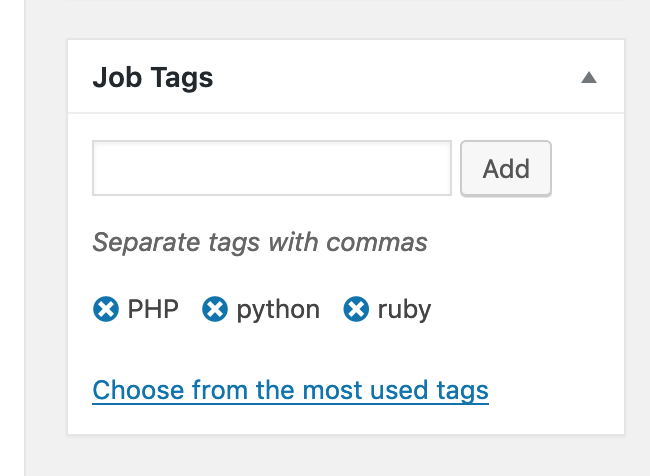Click the empty area below the tags link
This screenshot has width=650, height=476.
click(x=346, y=419)
